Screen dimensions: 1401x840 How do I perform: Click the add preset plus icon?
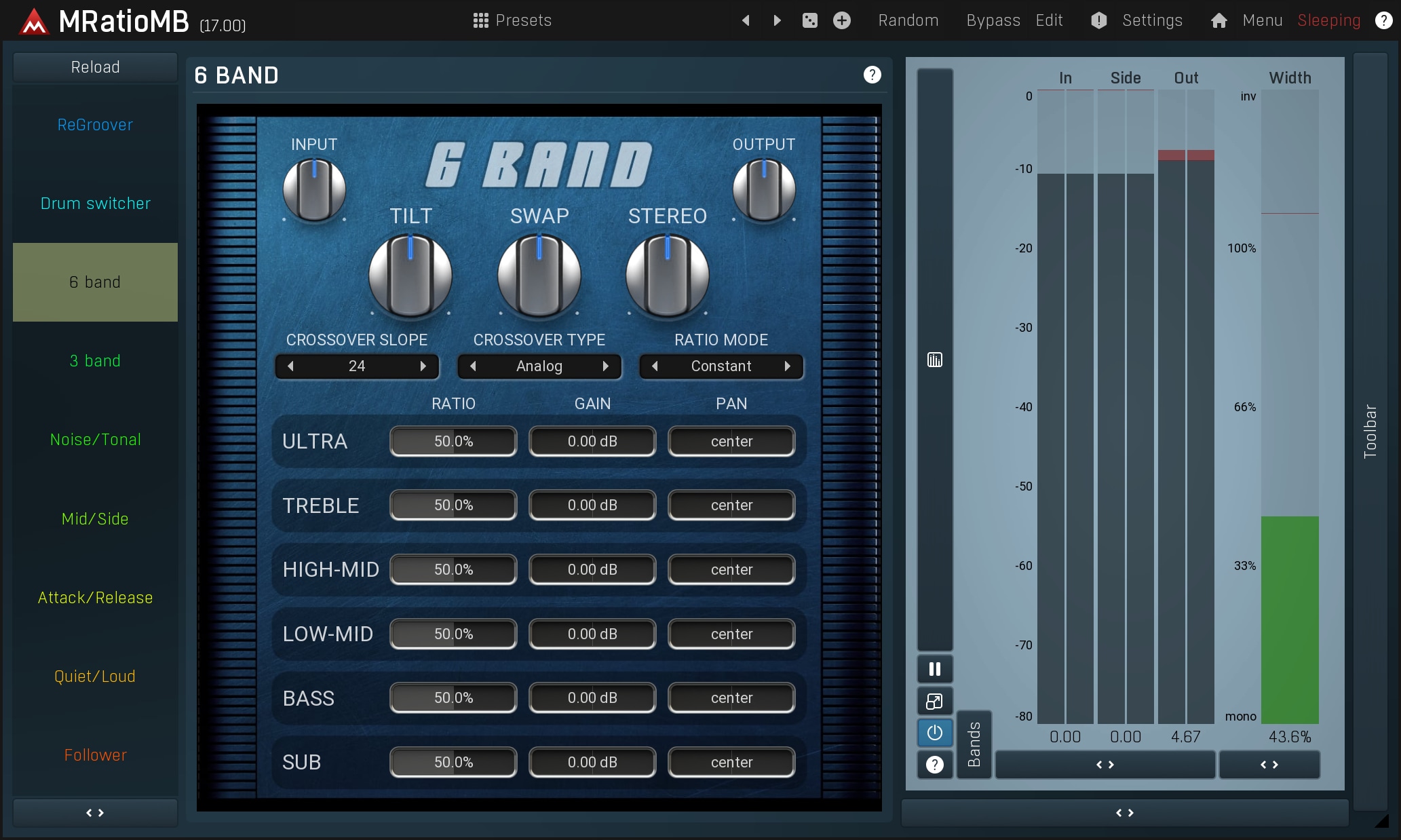pyautogui.click(x=841, y=20)
